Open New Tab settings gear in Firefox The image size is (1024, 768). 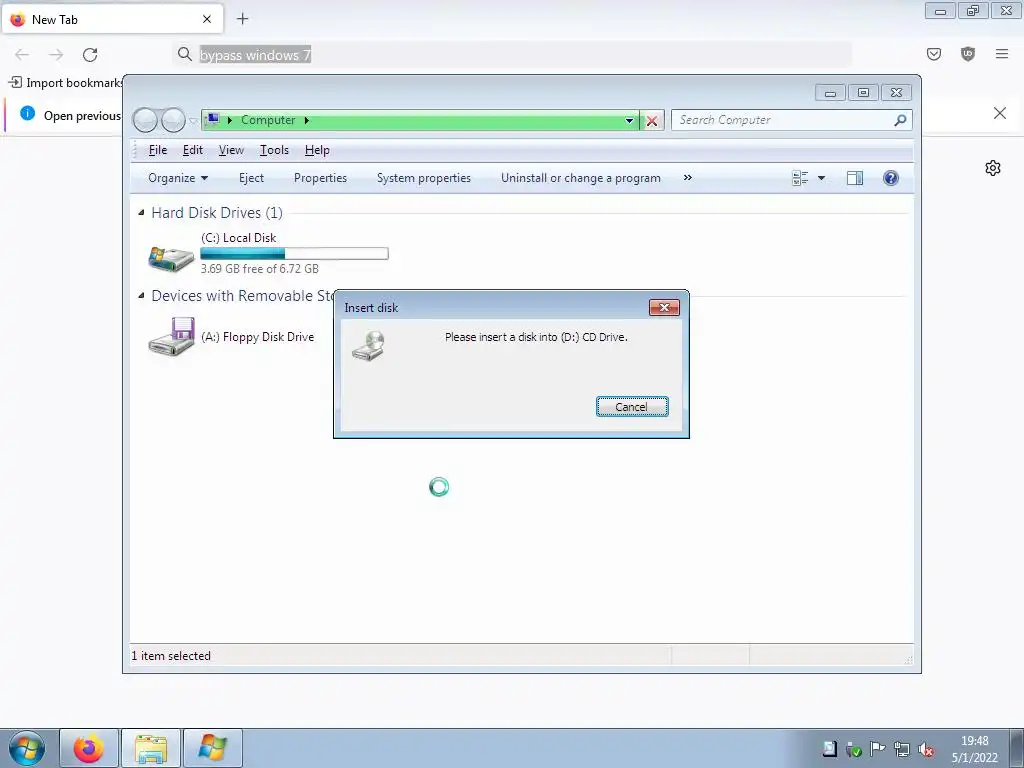[x=993, y=168]
